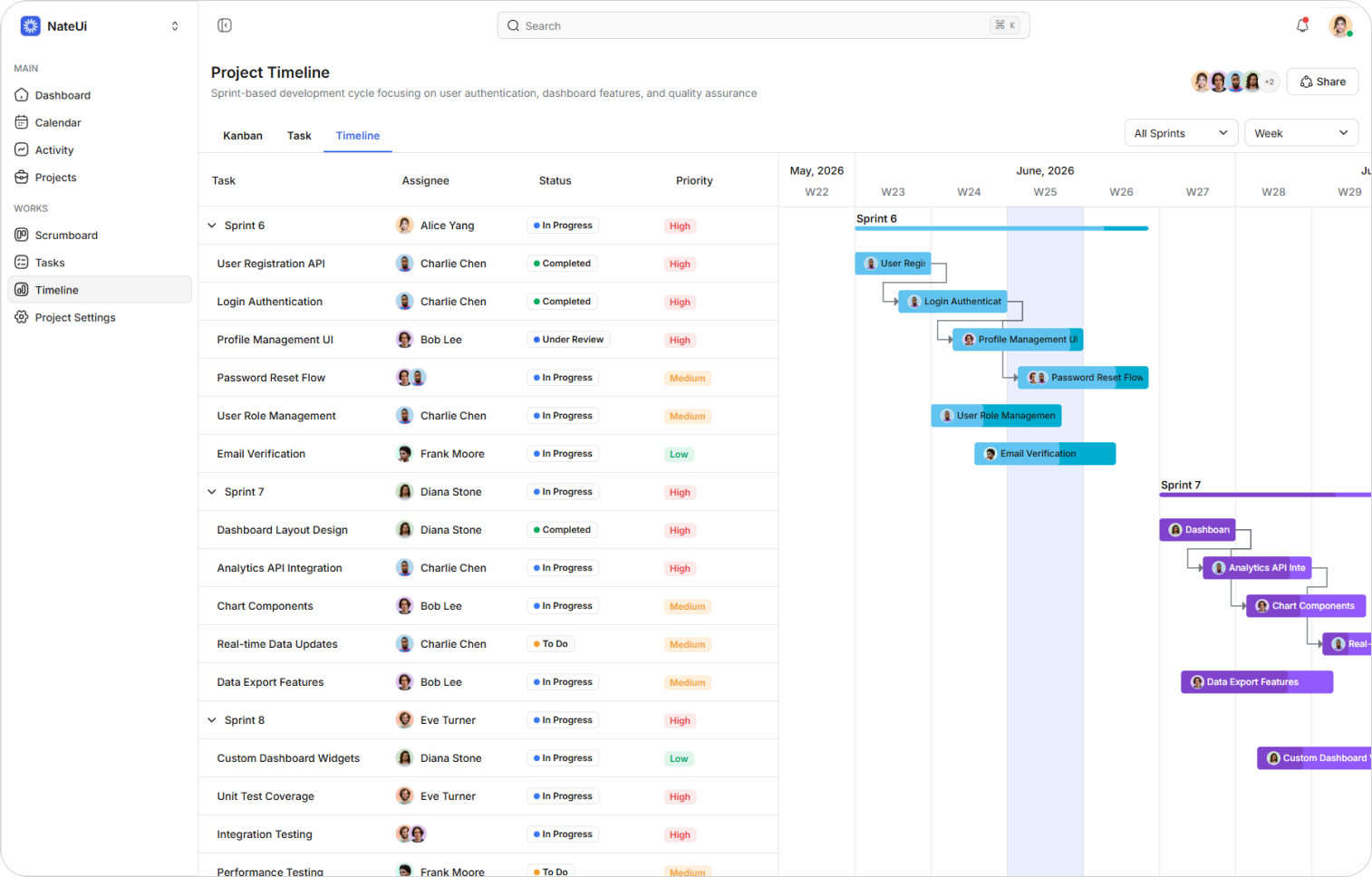Click the +2 members badge
The height and width of the screenshot is (877, 1372).
coord(1270,82)
